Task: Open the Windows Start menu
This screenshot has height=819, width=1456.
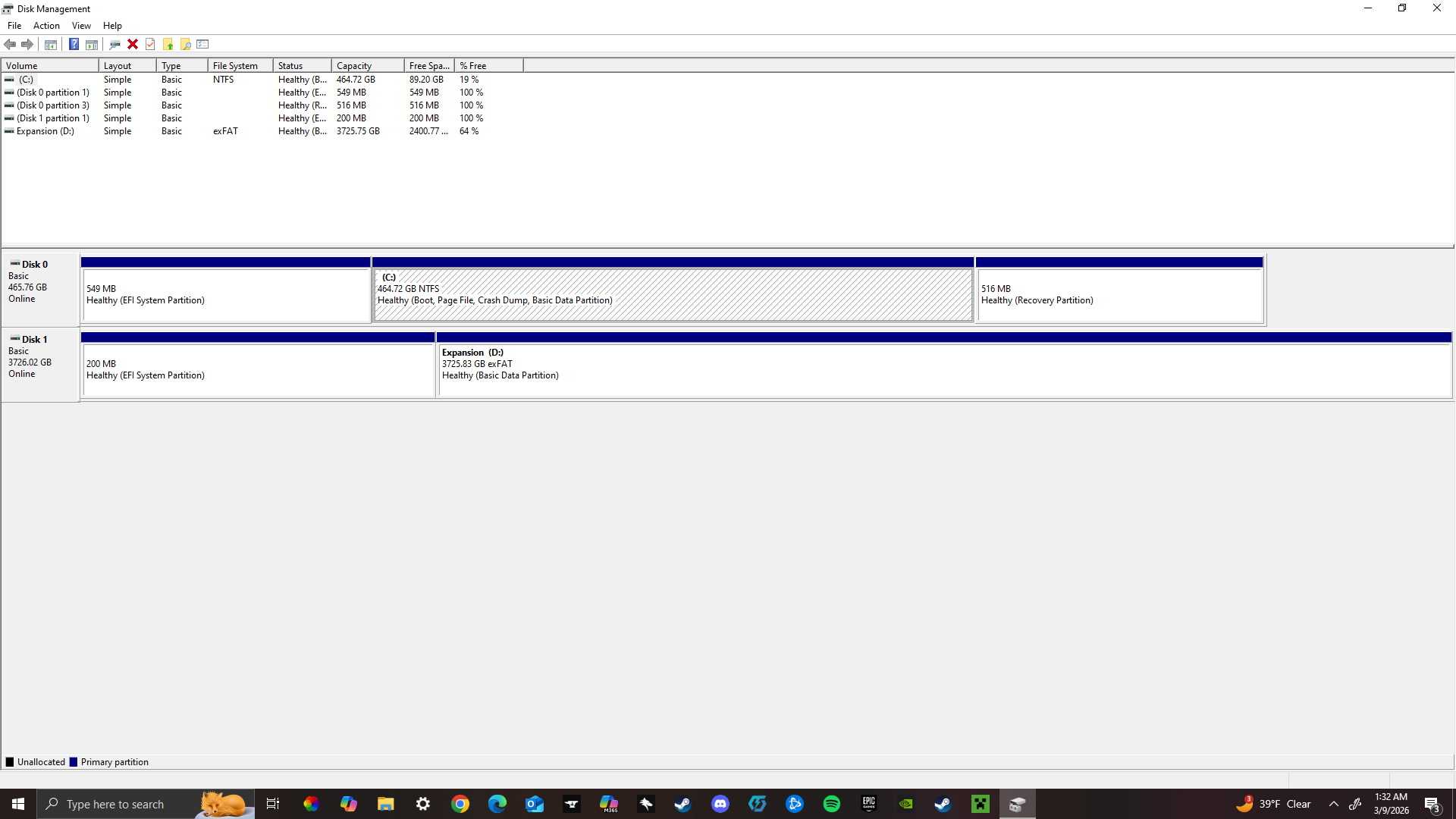Action: coord(18,804)
